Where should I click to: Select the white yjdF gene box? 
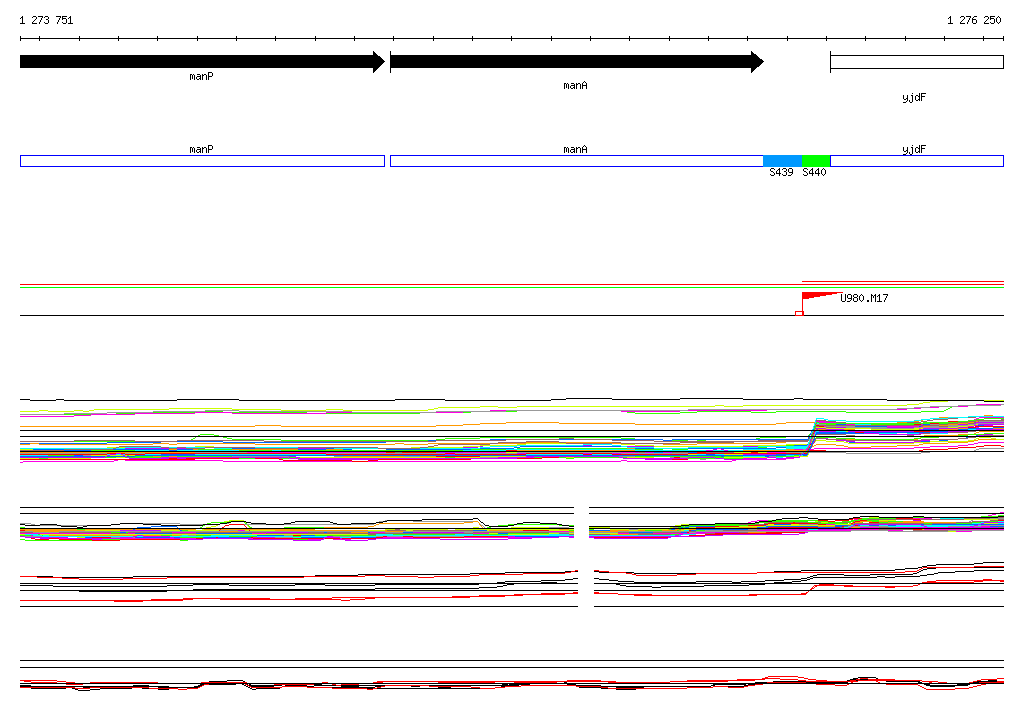(917, 62)
